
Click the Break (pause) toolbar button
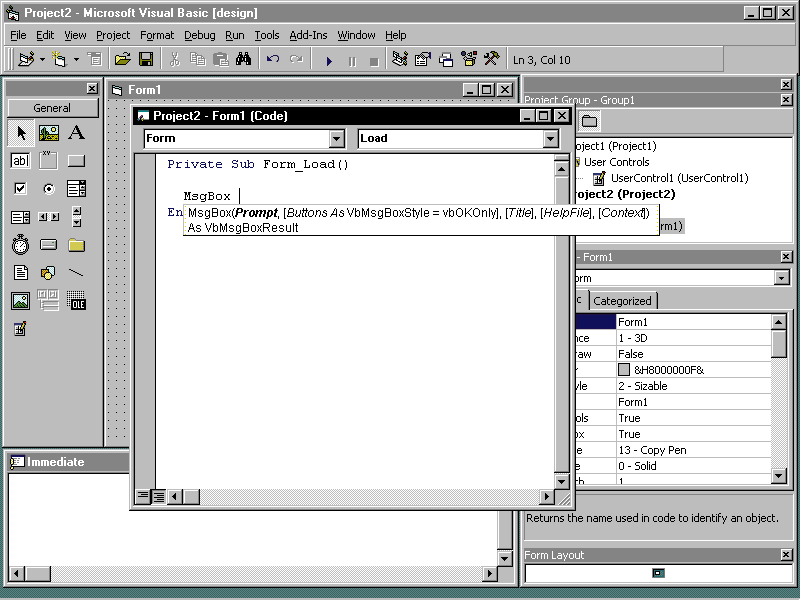(x=352, y=61)
